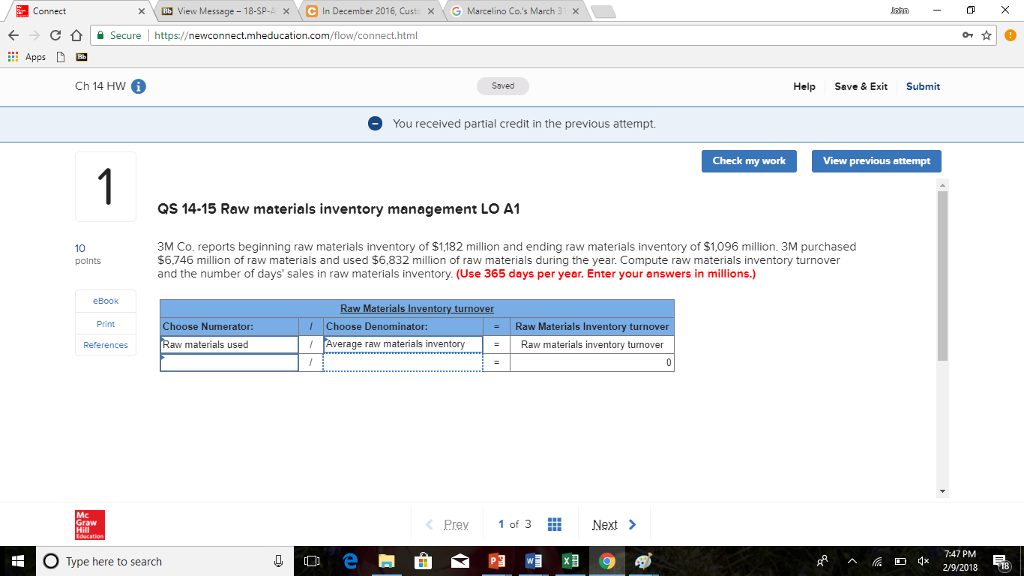Click the empty numerator value field
Viewport: 1024px width, 576px height.
click(x=229, y=362)
